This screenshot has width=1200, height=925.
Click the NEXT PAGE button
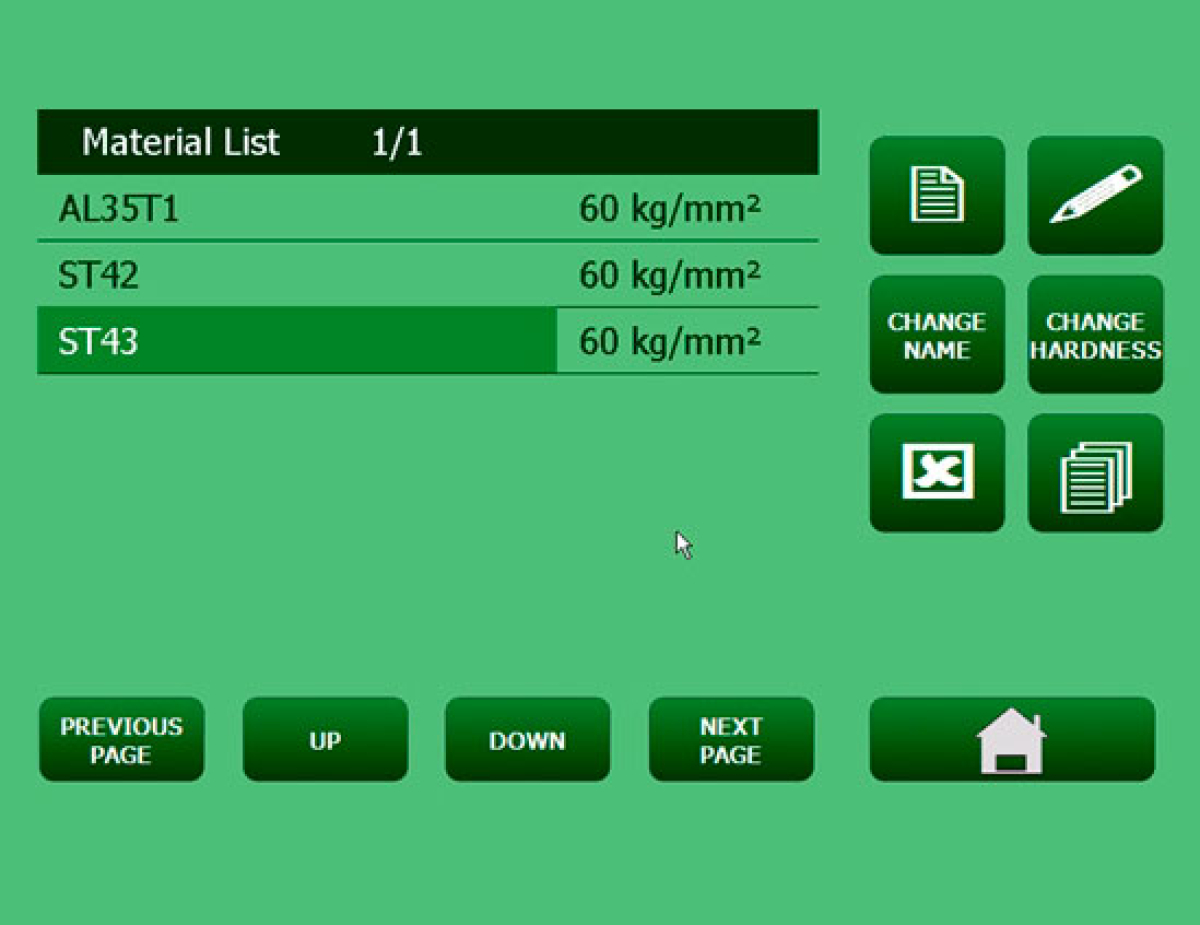click(731, 740)
